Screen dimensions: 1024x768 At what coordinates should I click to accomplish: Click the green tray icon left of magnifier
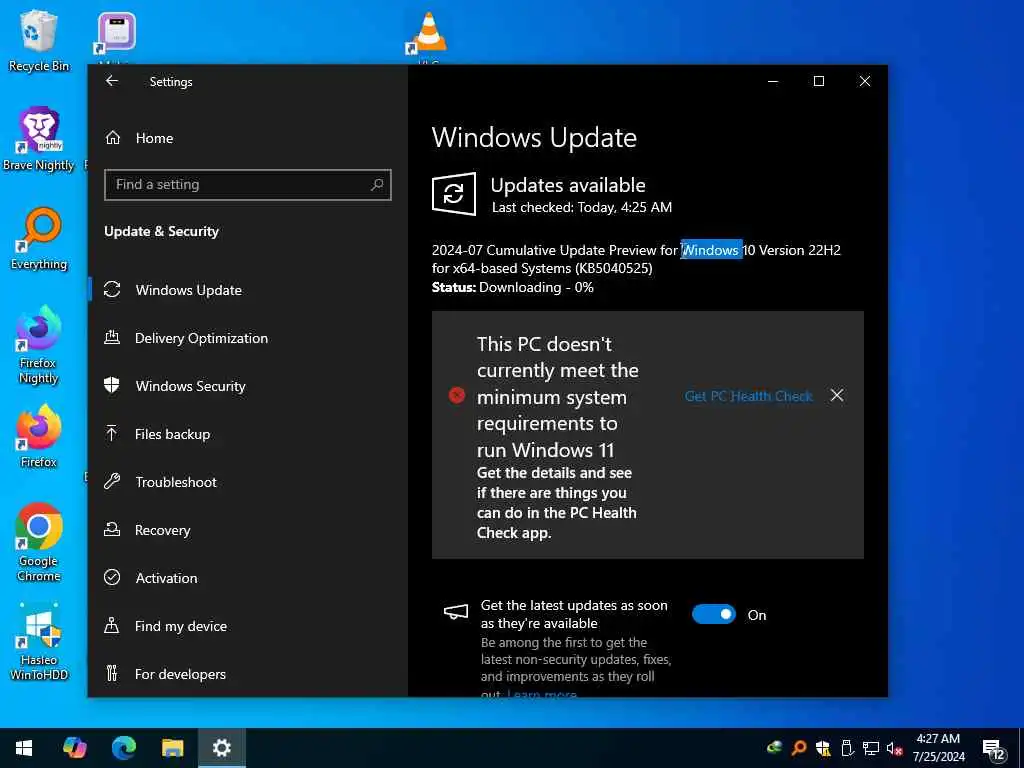click(775, 748)
